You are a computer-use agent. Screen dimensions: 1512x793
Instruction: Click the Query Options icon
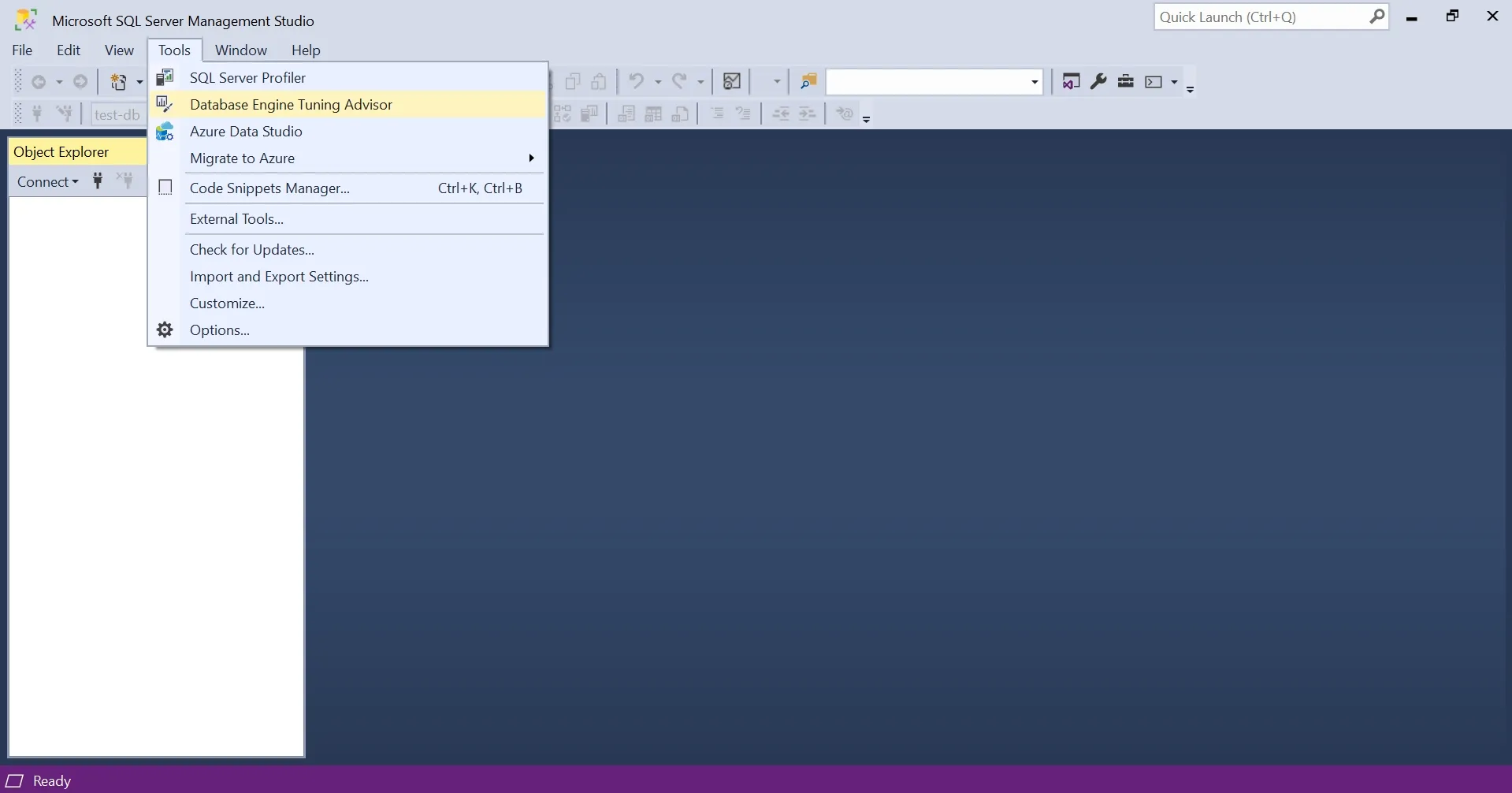[589, 114]
